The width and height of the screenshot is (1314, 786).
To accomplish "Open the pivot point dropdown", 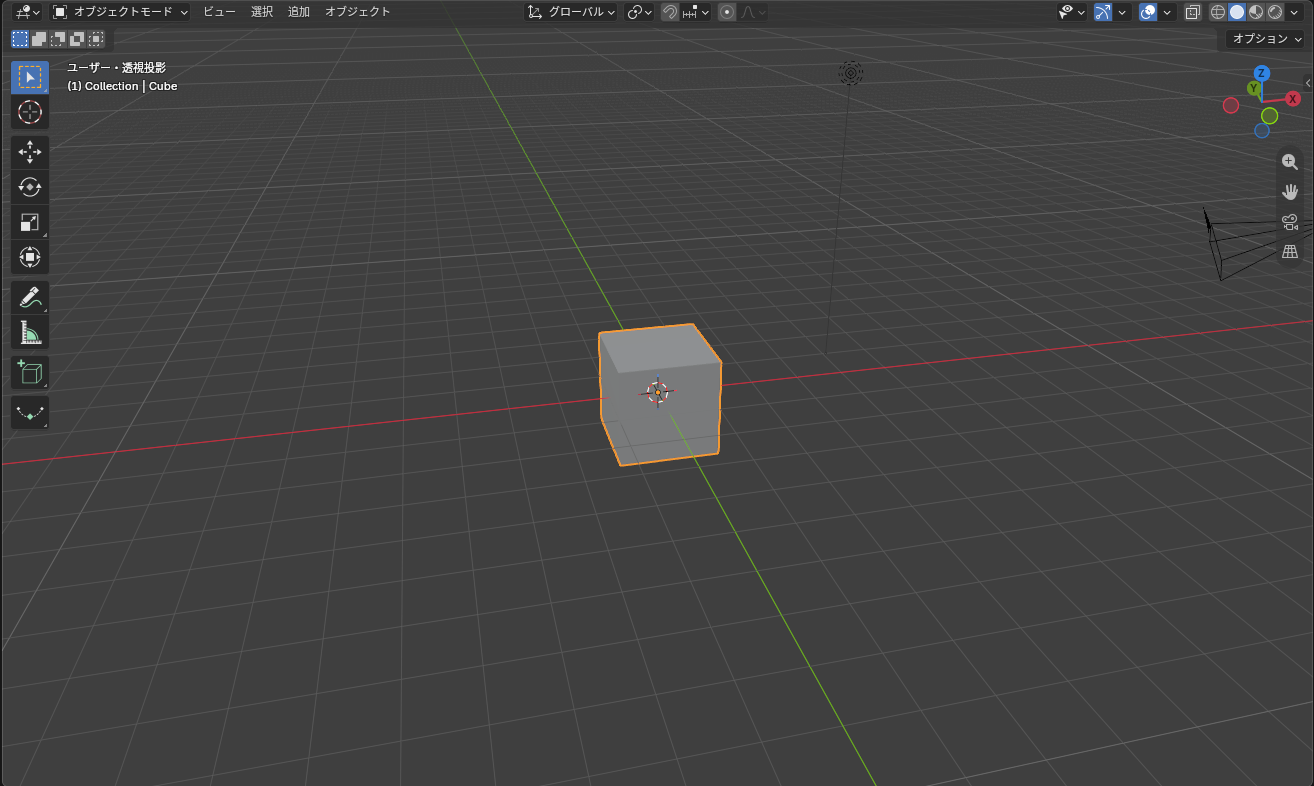I will pyautogui.click(x=639, y=12).
